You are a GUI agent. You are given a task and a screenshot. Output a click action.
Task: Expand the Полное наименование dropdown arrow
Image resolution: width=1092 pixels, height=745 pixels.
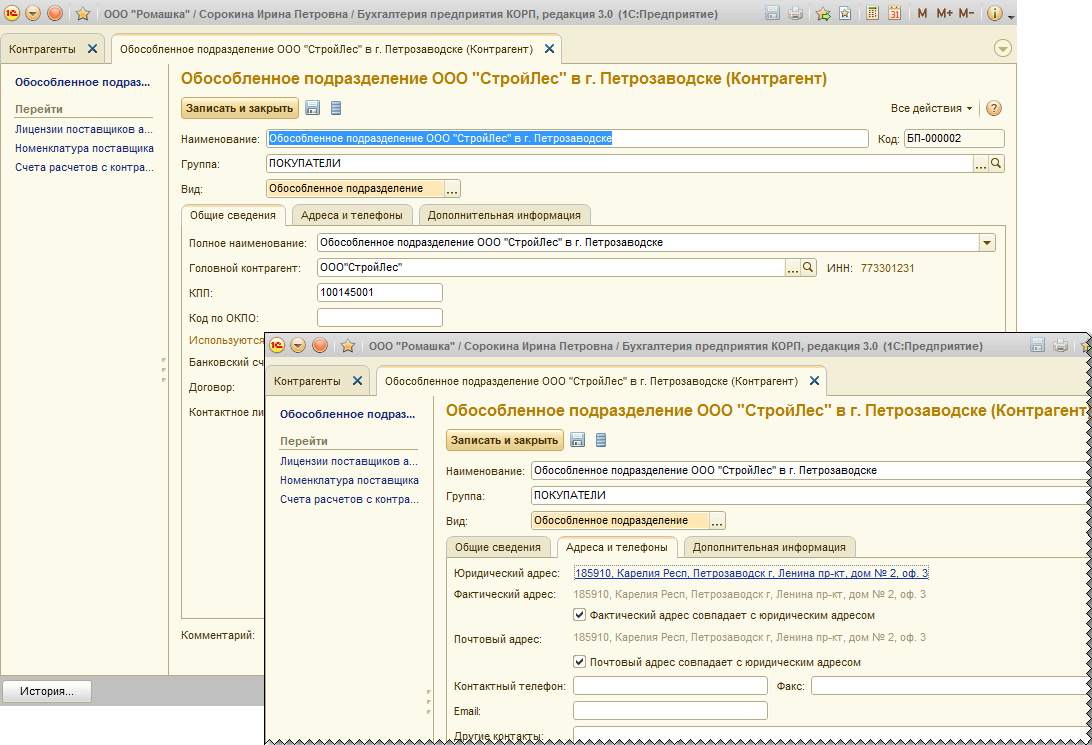tap(987, 243)
